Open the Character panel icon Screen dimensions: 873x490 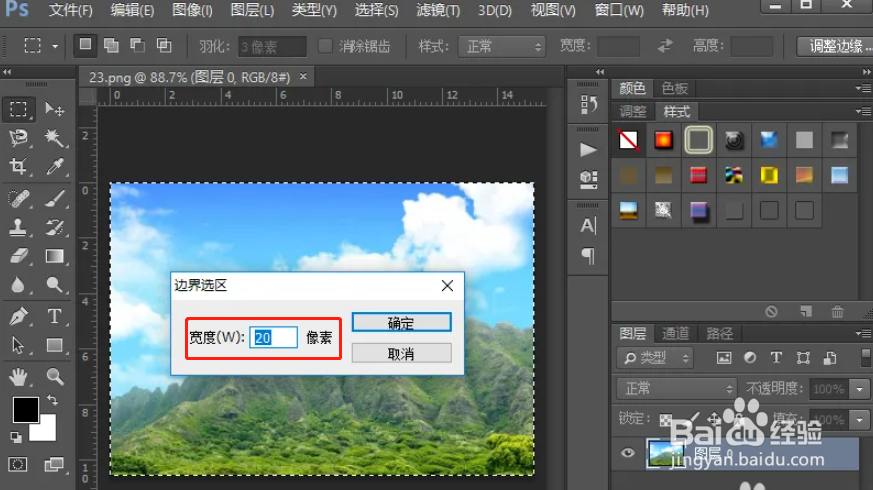pyautogui.click(x=588, y=226)
